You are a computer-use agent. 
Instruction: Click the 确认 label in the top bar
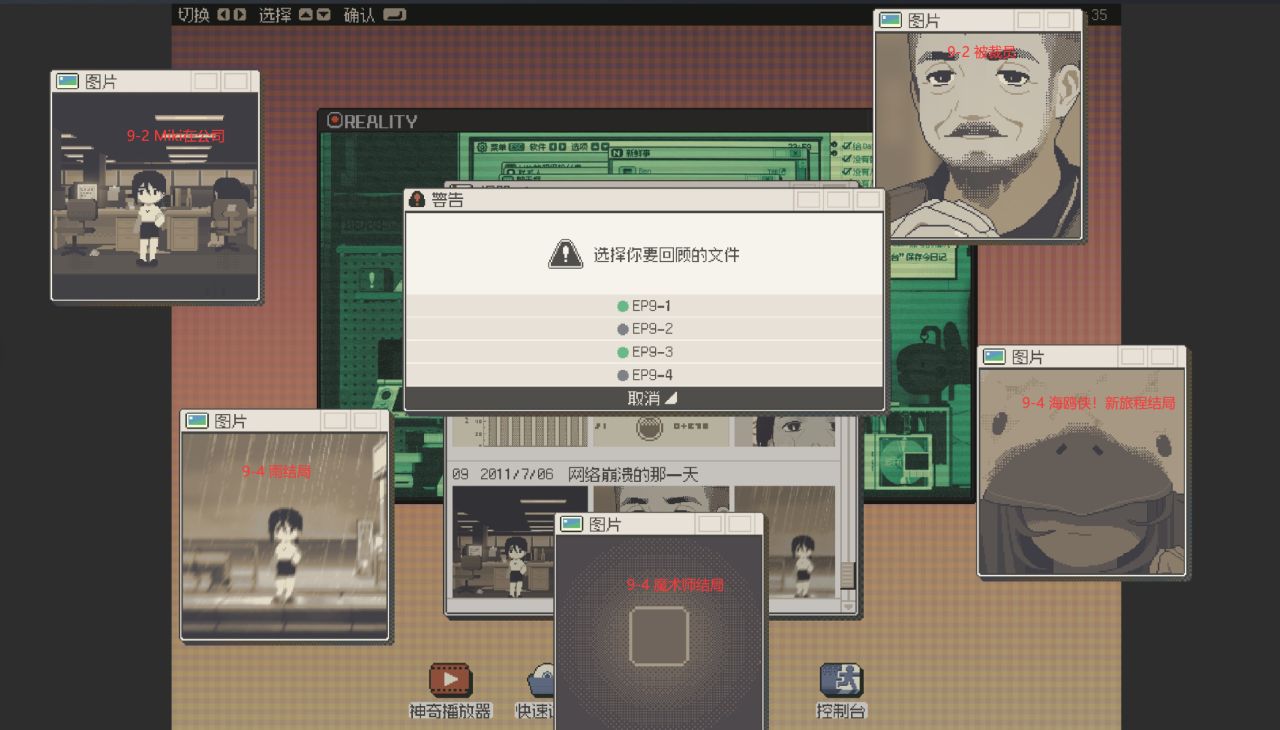pos(359,14)
